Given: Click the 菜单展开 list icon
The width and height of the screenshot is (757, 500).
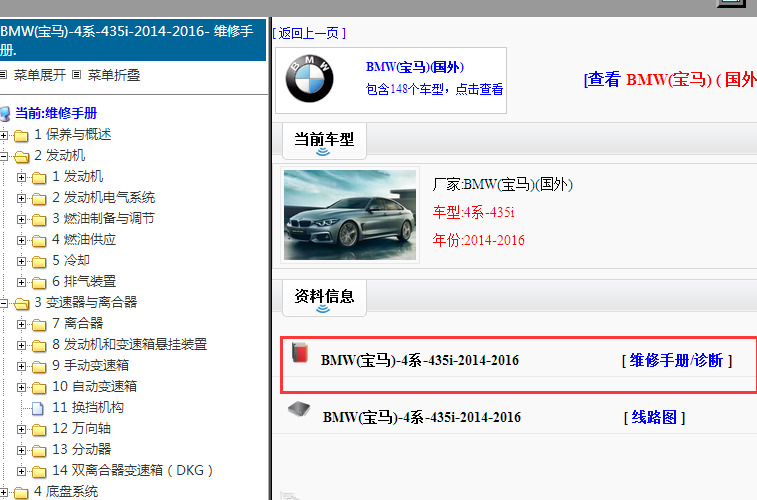Looking at the screenshot, I should (x=3, y=75).
